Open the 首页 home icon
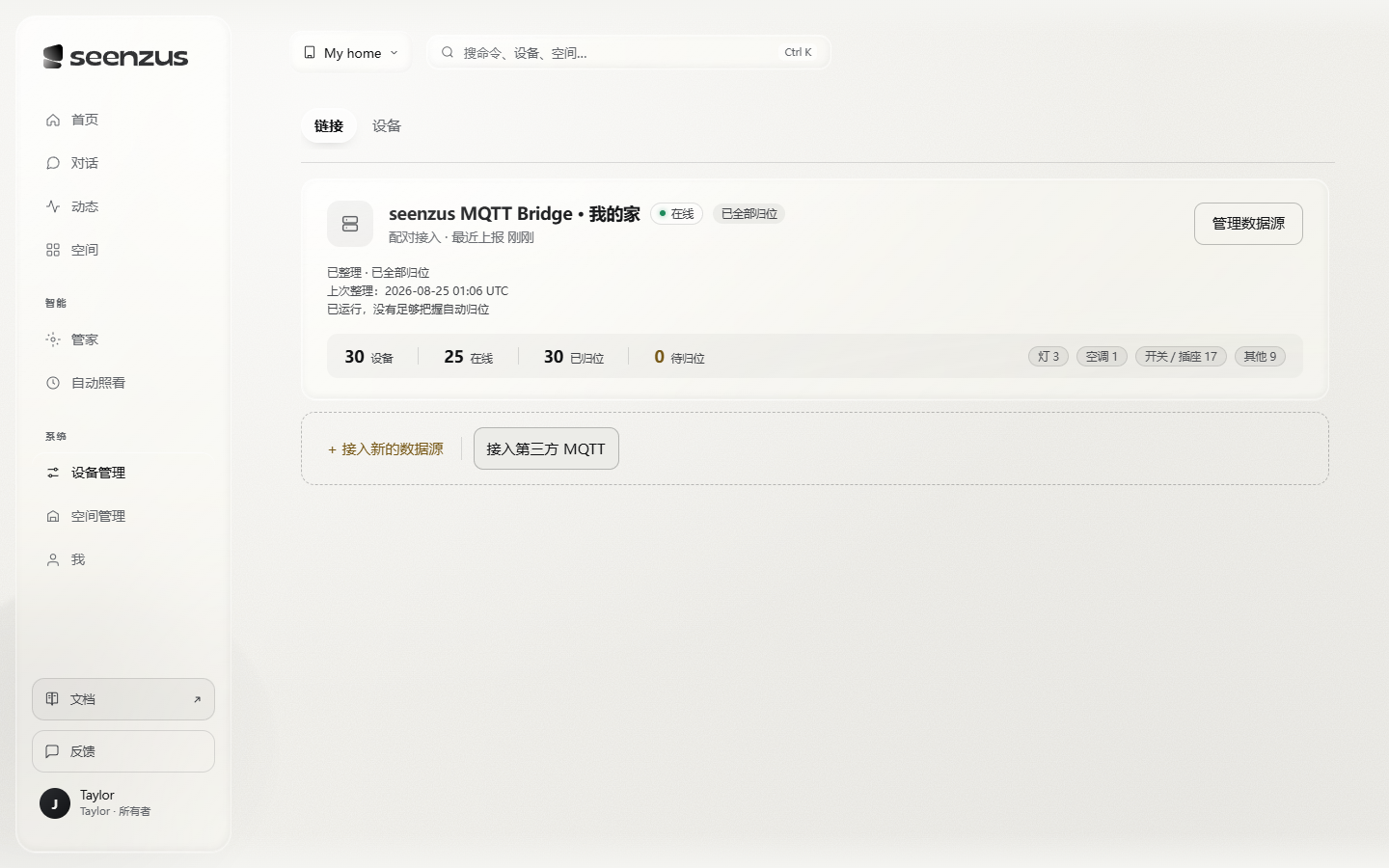The height and width of the screenshot is (868, 1389). 53,120
